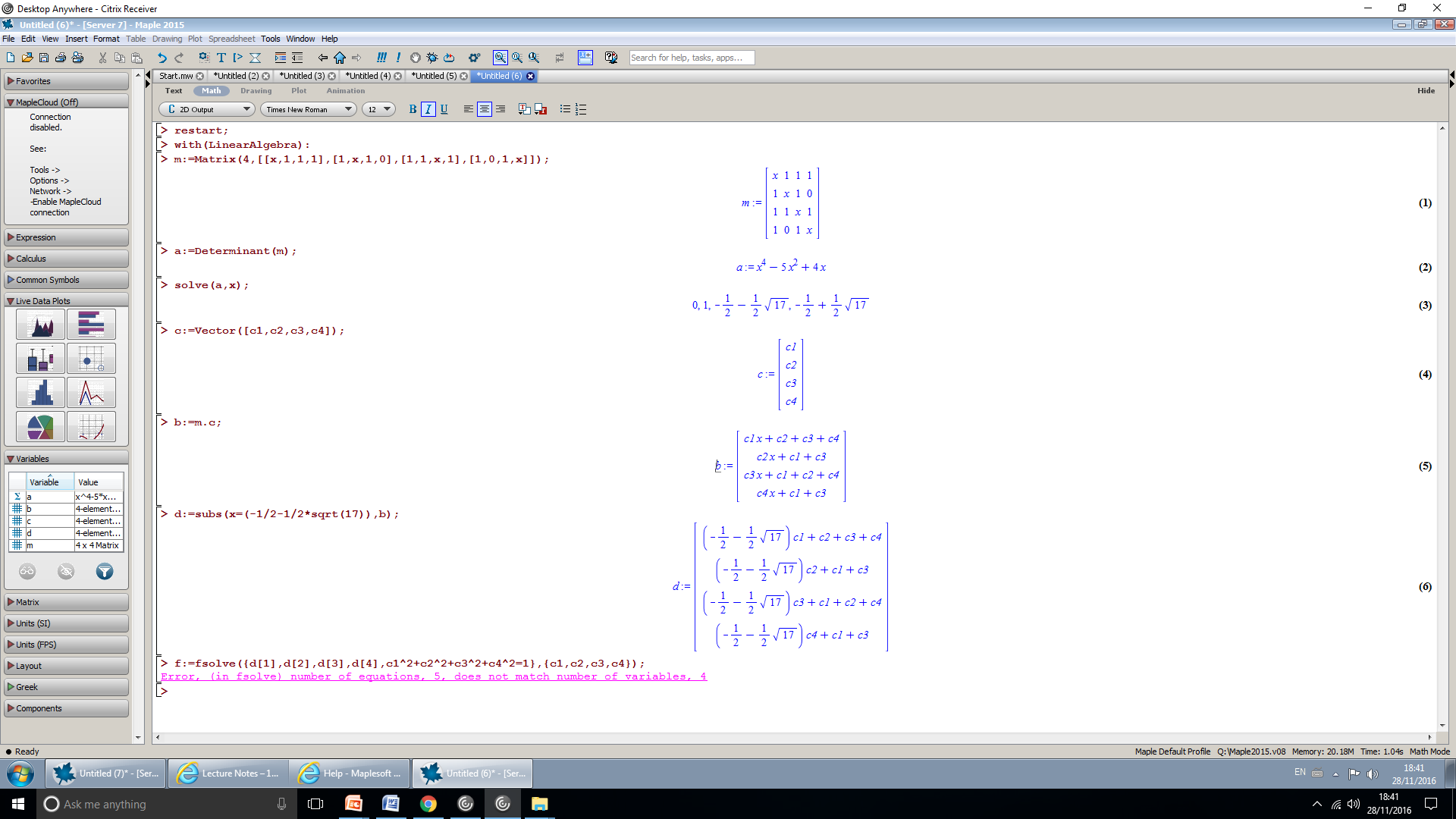Open the Maple help icon

coord(611,58)
